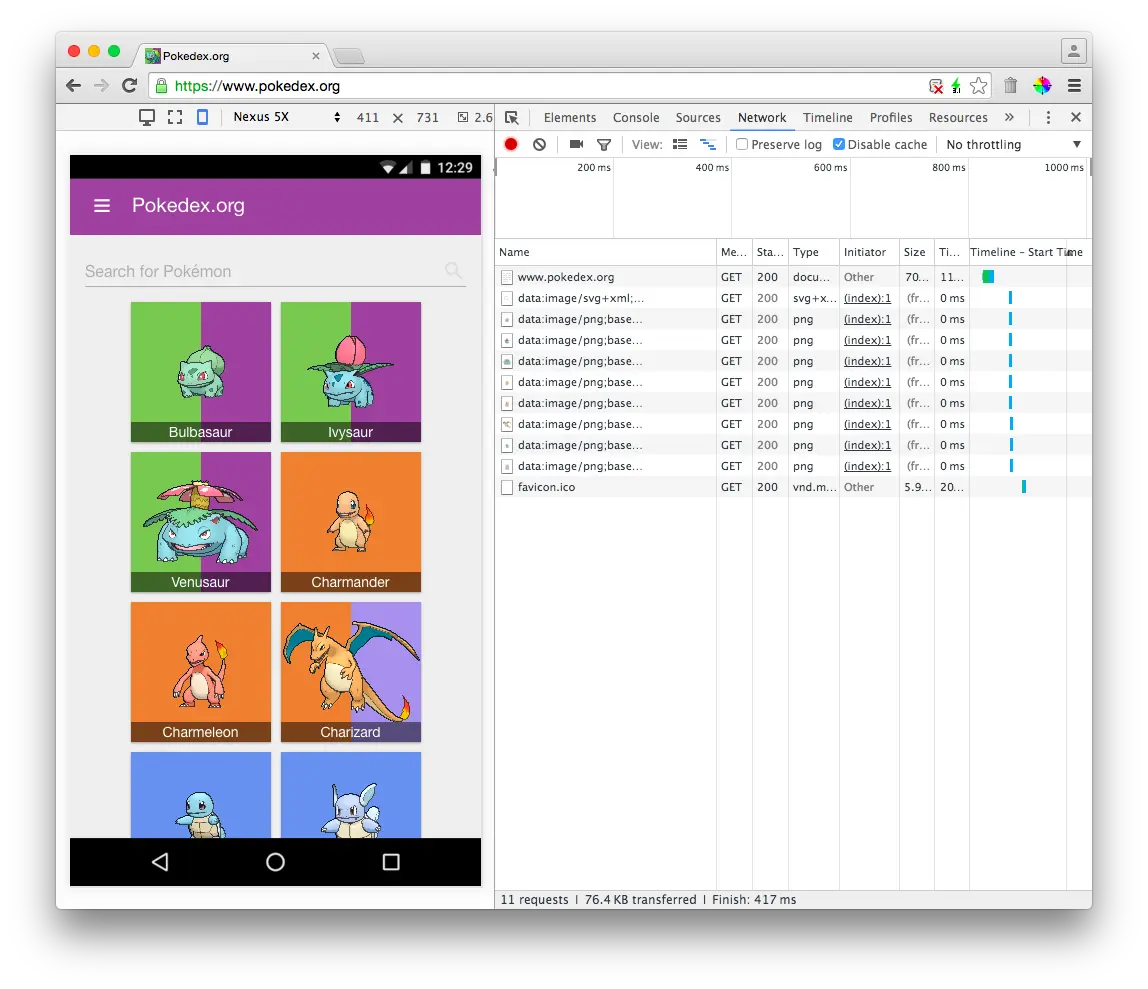
Task: Open the DevTools overflow menu (three dots)
Action: 1047,117
